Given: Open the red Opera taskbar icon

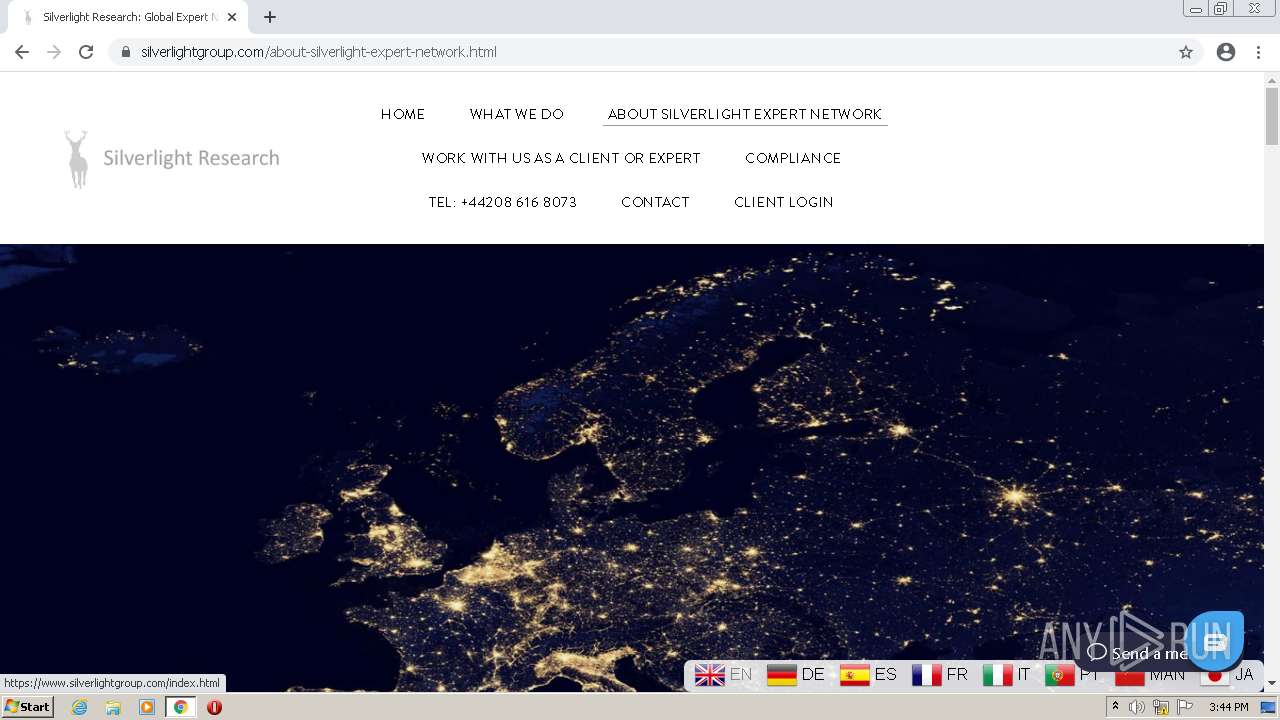Looking at the screenshot, I should [x=214, y=707].
